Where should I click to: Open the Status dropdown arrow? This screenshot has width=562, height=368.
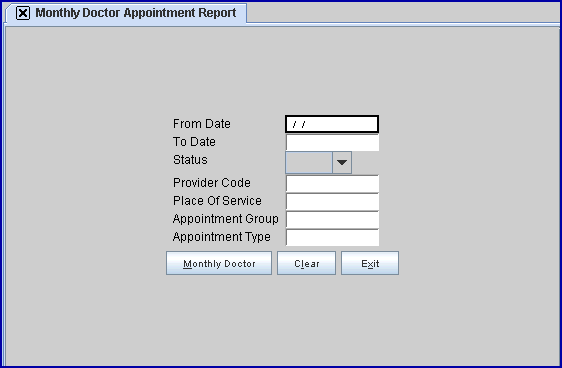click(342, 163)
